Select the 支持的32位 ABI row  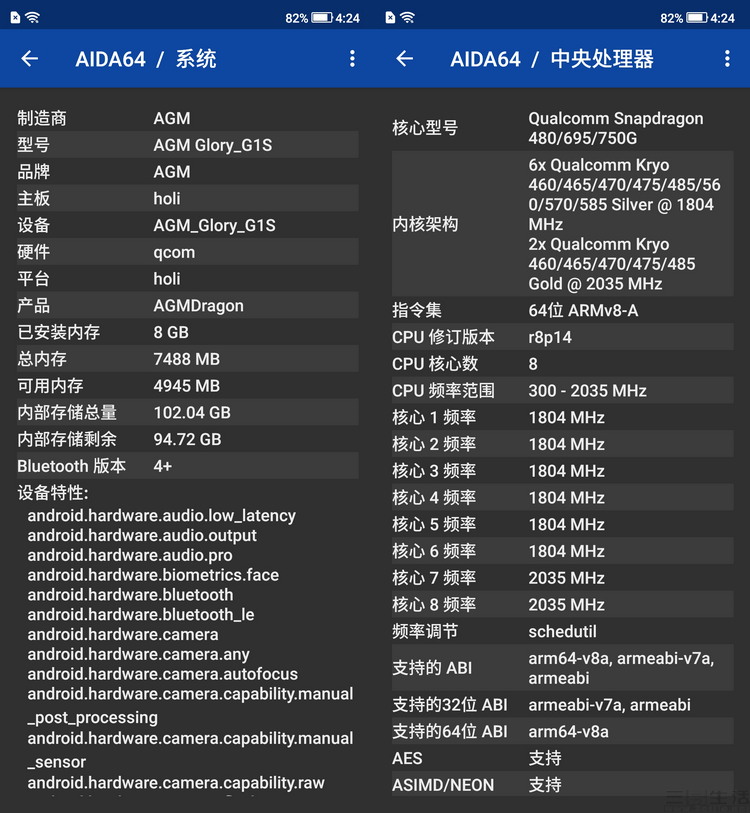point(563,705)
